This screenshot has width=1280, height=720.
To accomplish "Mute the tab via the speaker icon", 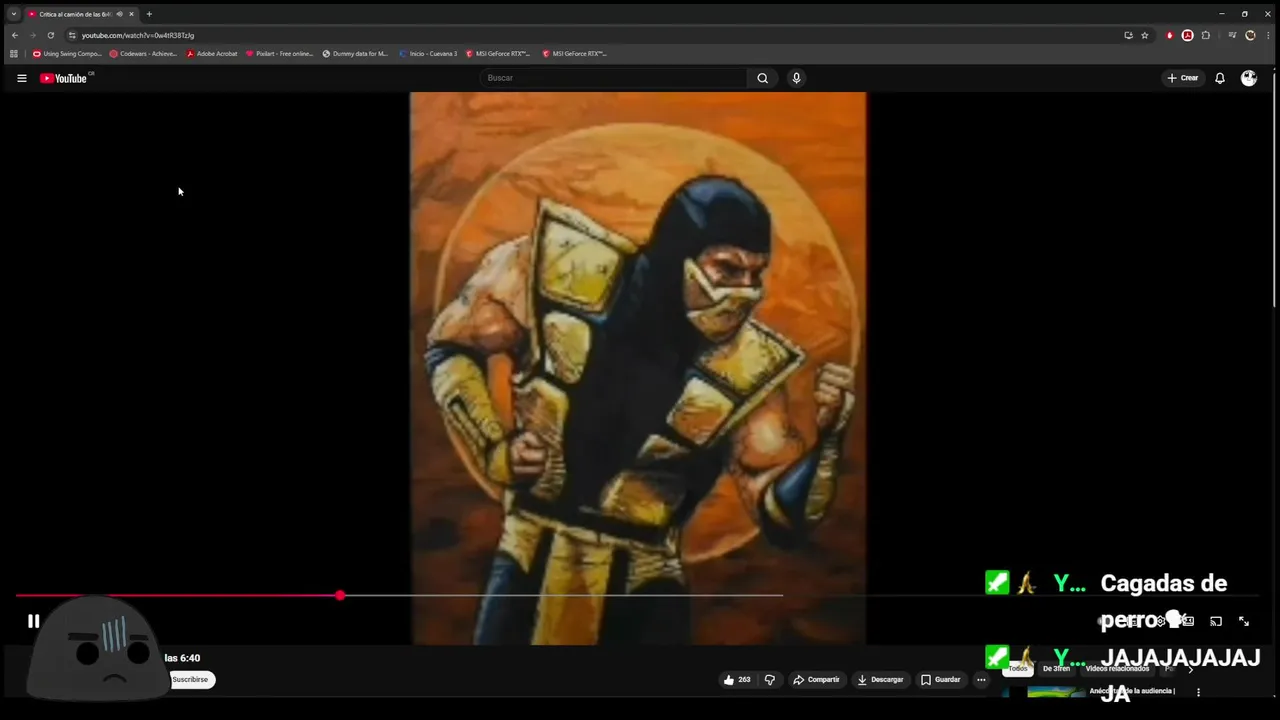I will coord(120,14).
